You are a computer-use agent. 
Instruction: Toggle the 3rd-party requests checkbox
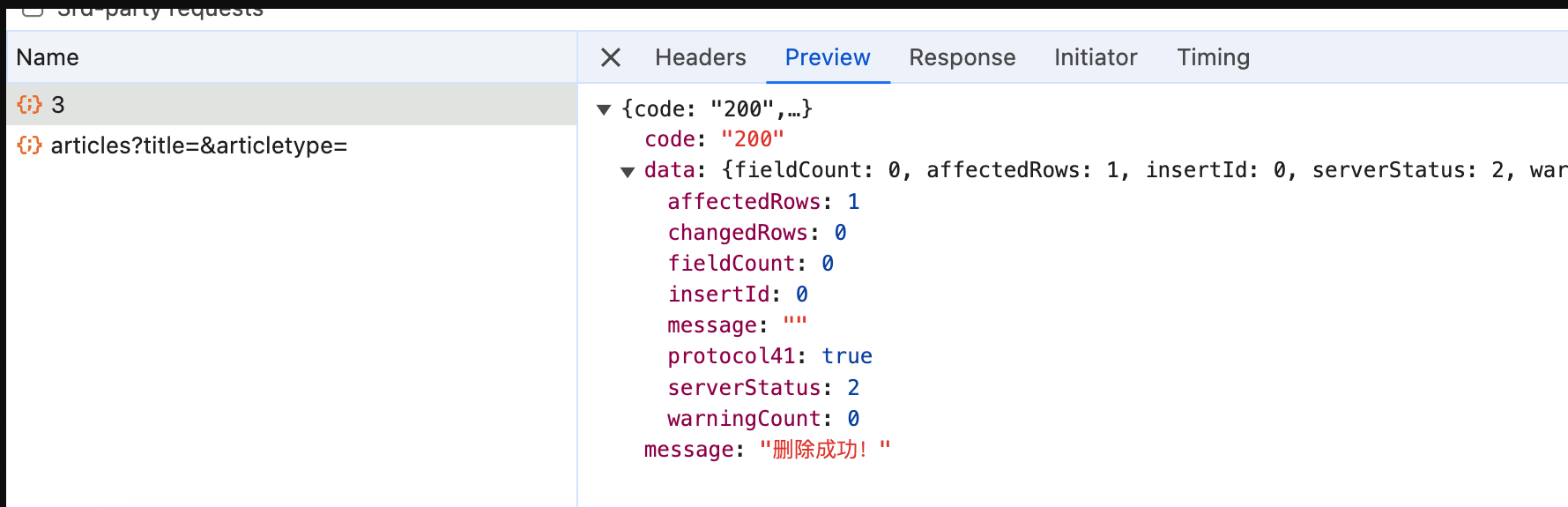click(x=33, y=9)
